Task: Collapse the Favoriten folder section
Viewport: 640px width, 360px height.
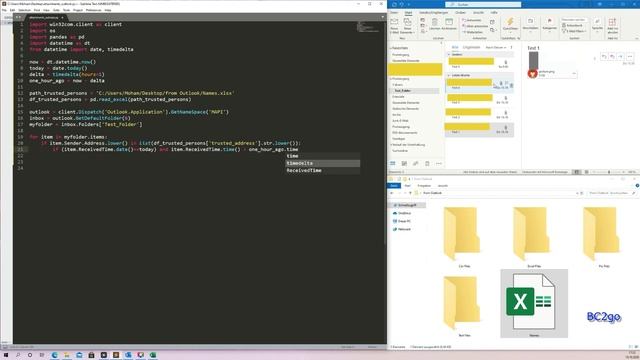Action: click(391, 48)
